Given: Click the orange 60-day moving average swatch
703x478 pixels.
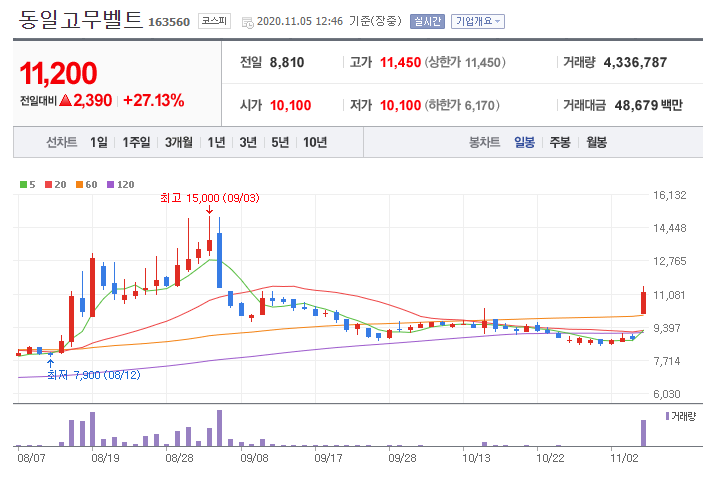Looking at the screenshot, I should click(79, 184).
